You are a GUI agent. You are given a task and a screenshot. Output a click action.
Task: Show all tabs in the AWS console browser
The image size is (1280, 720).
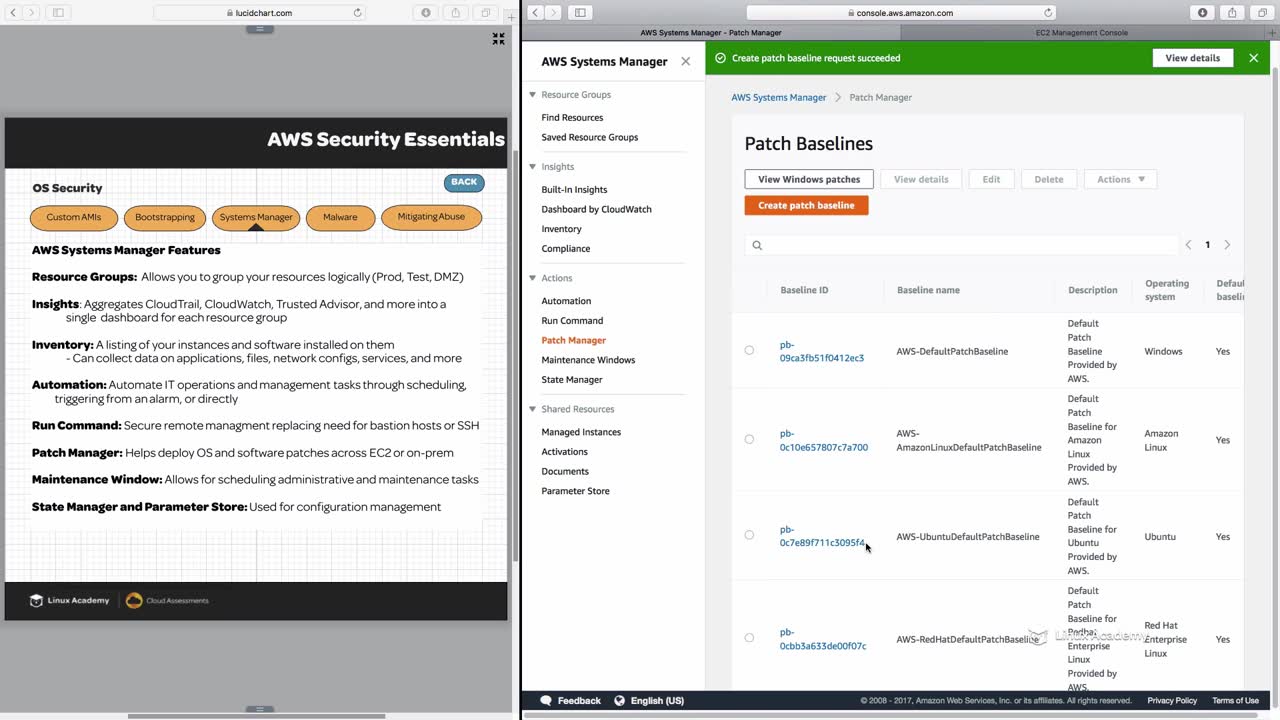point(1262,13)
